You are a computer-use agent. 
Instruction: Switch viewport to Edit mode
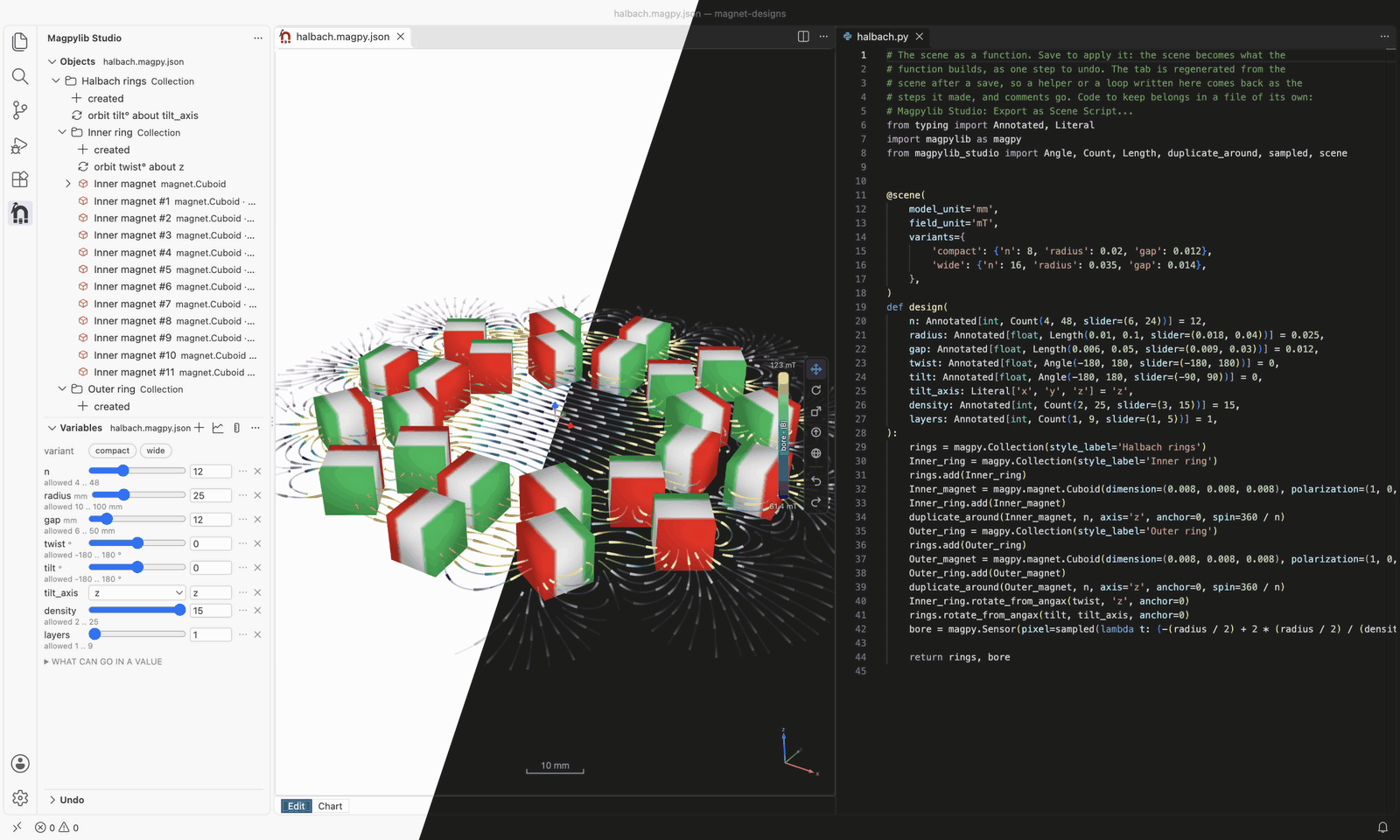(297, 806)
